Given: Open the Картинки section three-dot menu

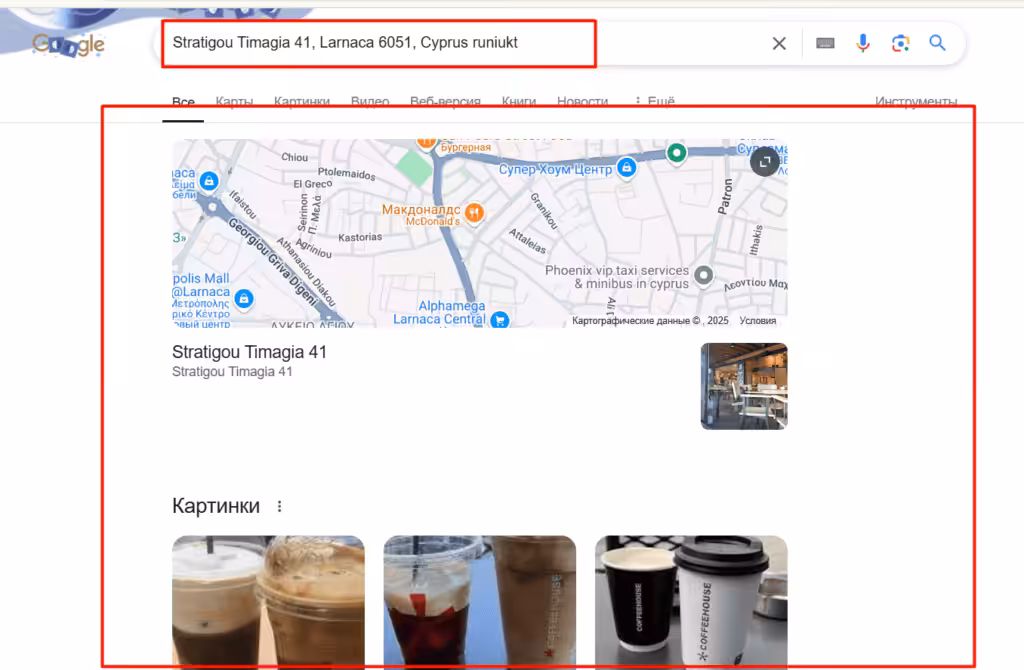Looking at the screenshot, I should click(x=280, y=506).
